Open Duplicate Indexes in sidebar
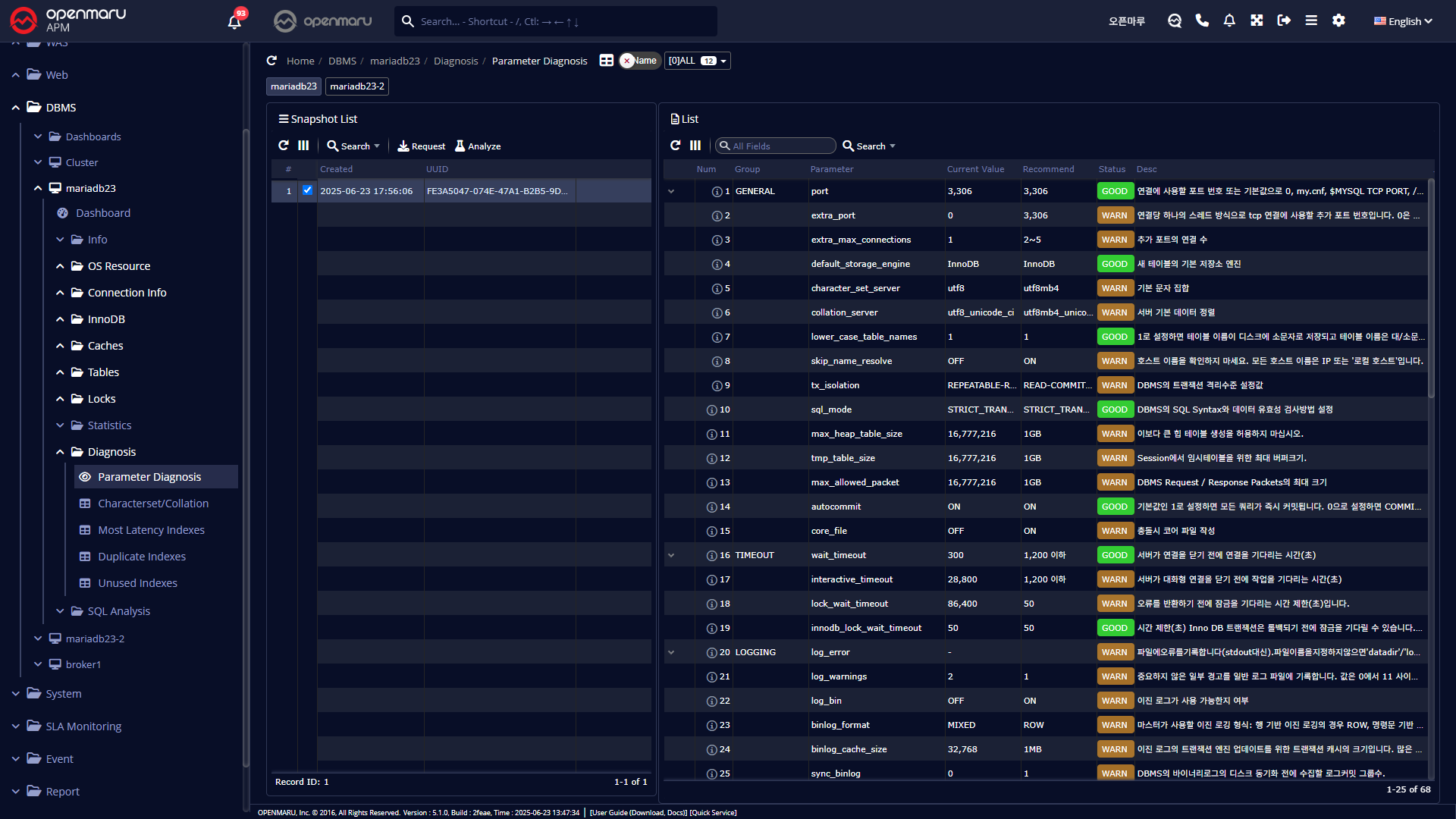This screenshot has width=1456, height=819. (142, 557)
